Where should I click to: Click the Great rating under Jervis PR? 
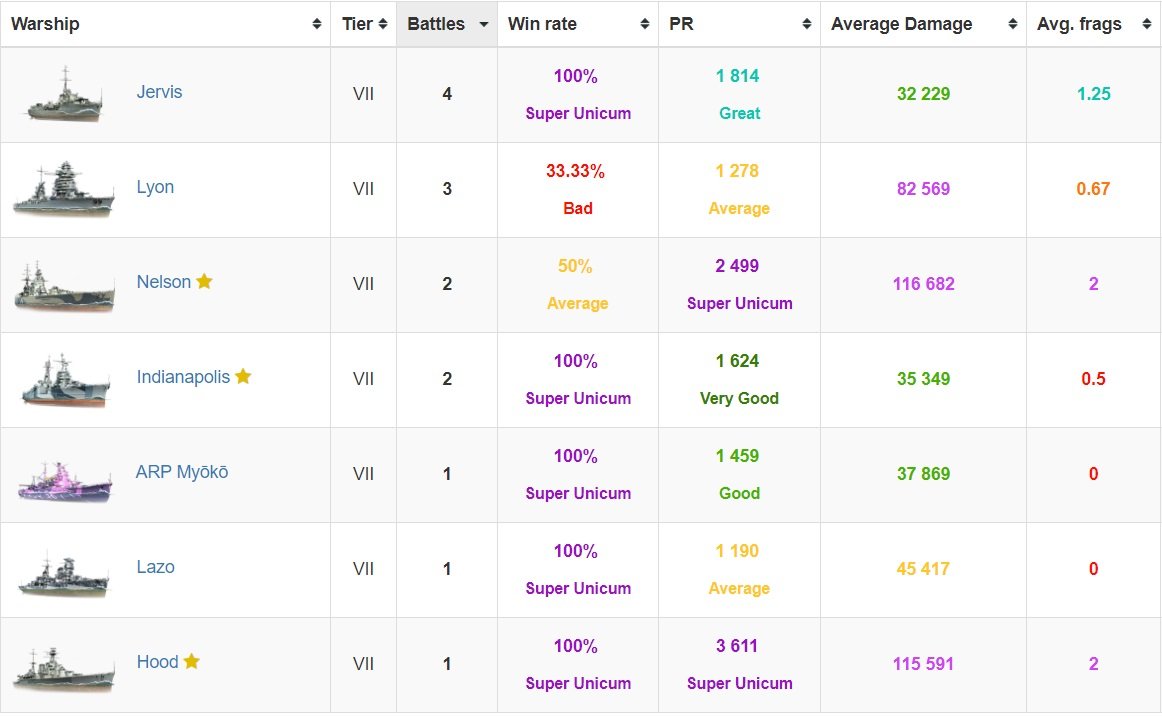(x=740, y=113)
